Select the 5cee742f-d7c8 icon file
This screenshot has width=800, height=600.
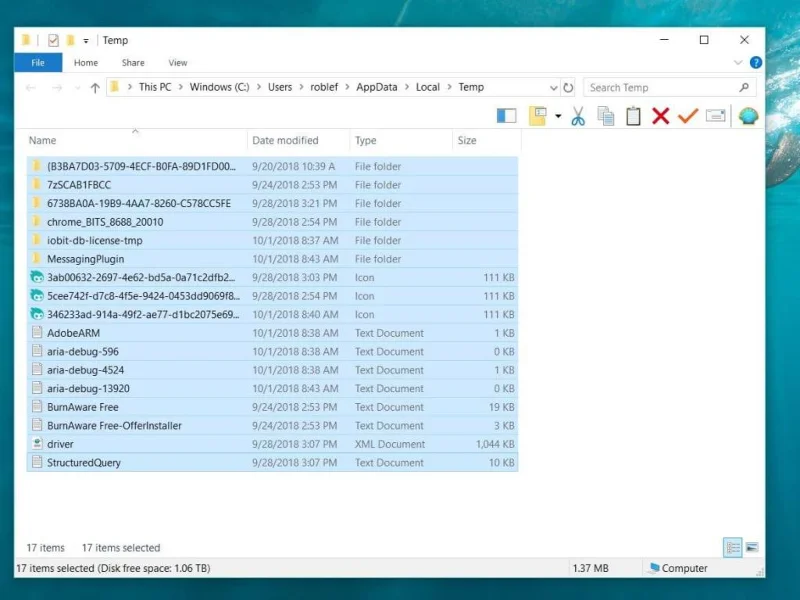click(x=272, y=296)
